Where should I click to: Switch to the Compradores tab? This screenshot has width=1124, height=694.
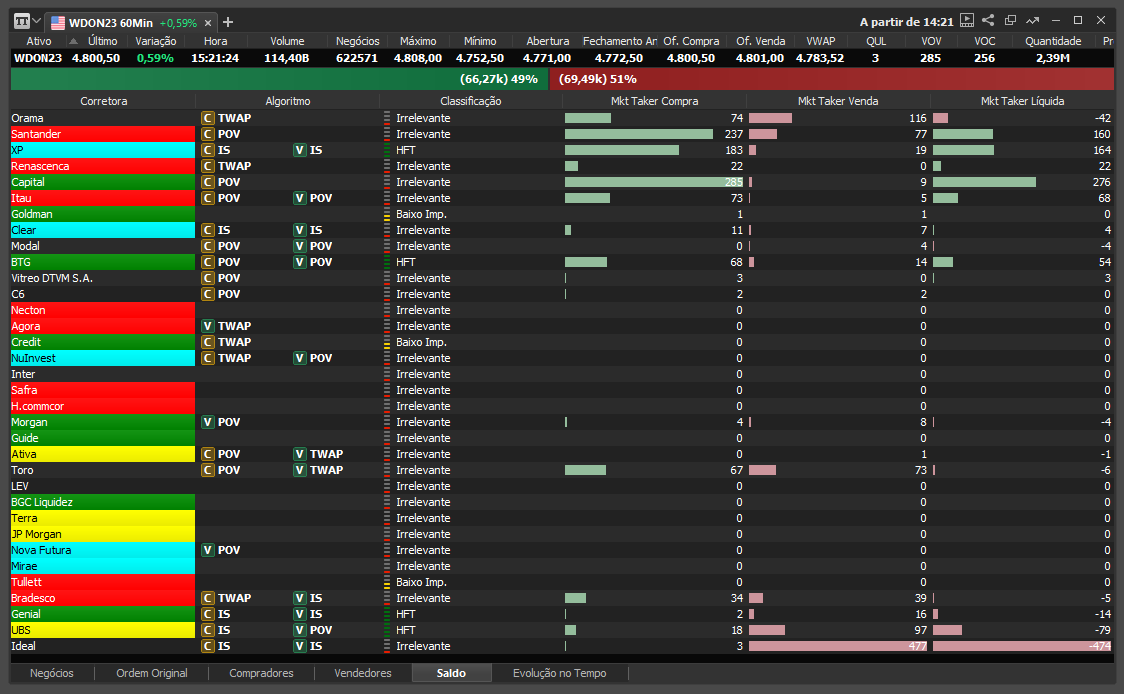coord(262,673)
